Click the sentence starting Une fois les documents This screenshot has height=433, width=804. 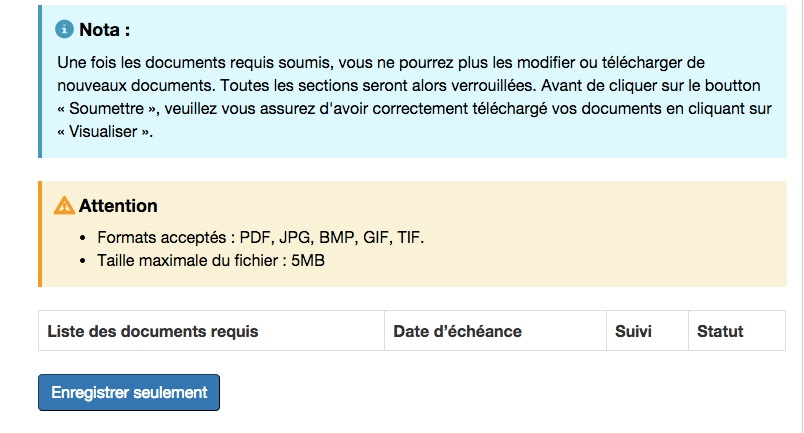[380, 62]
